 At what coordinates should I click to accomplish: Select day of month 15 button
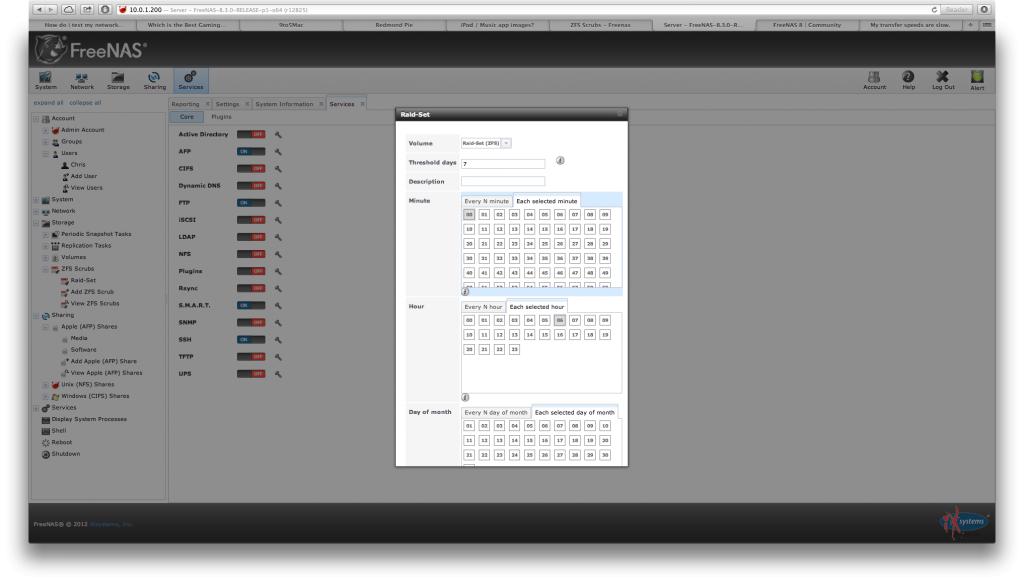(x=530, y=441)
